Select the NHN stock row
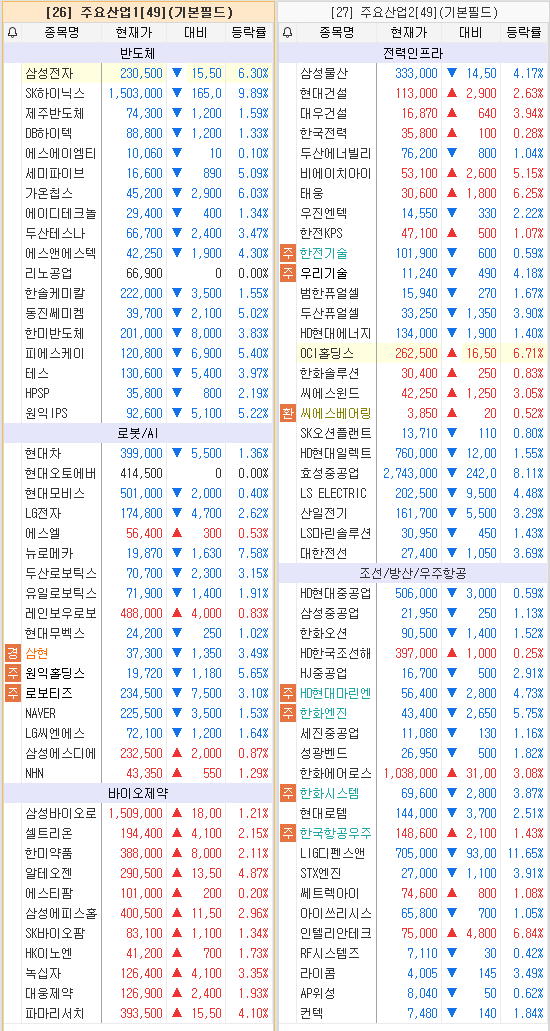Viewport: 550px width, 1031px height. tap(138, 773)
